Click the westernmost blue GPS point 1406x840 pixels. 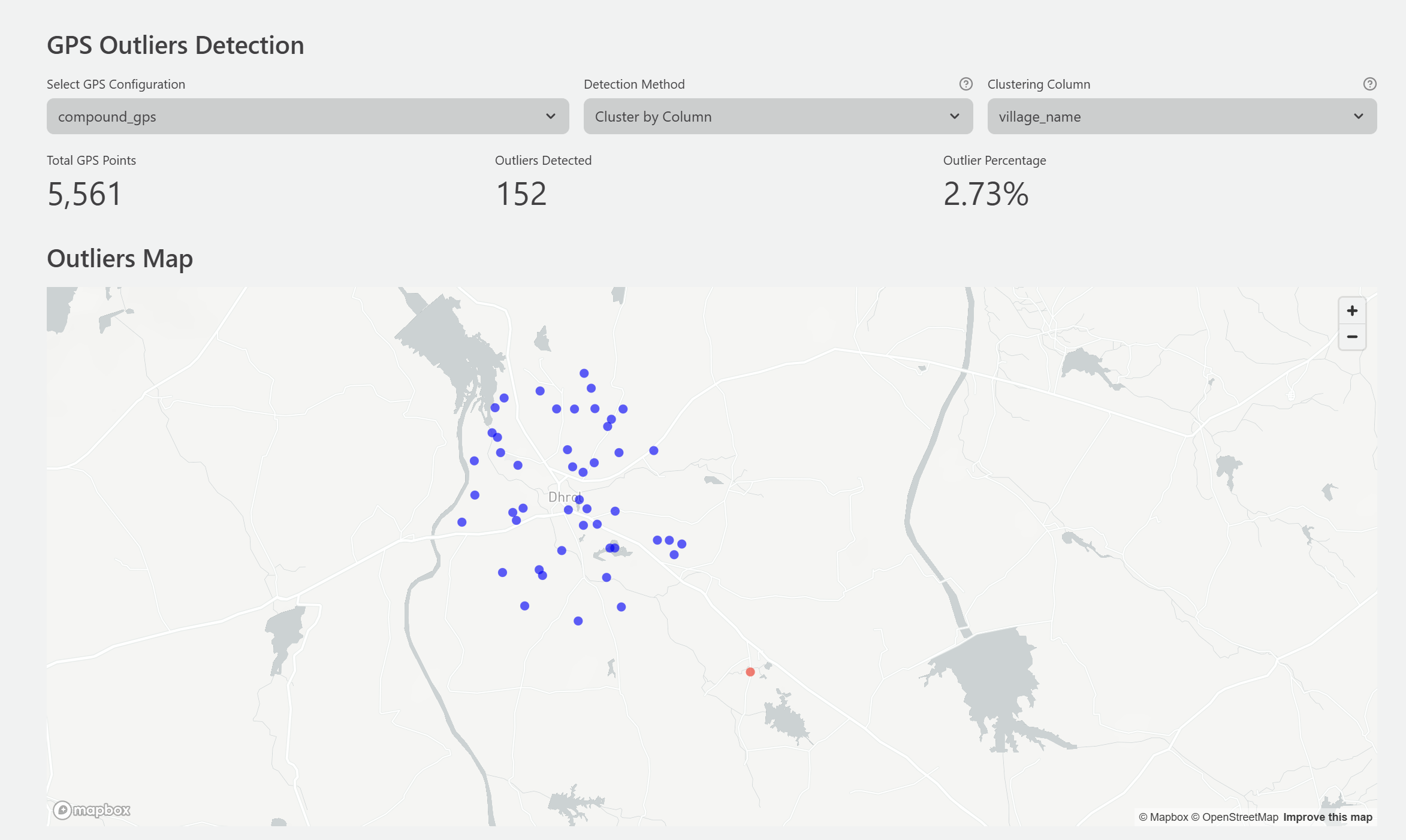coord(461,522)
